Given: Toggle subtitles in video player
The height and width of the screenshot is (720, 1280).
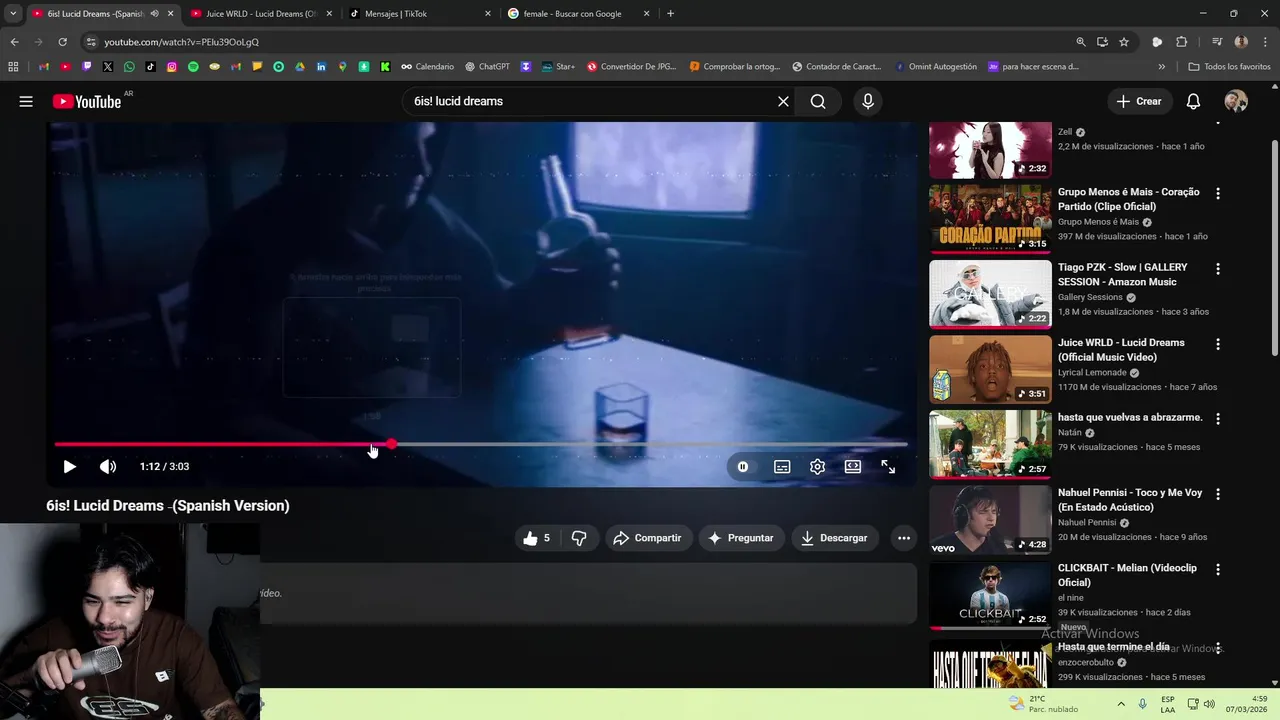Looking at the screenshot, I should (782, 467).
